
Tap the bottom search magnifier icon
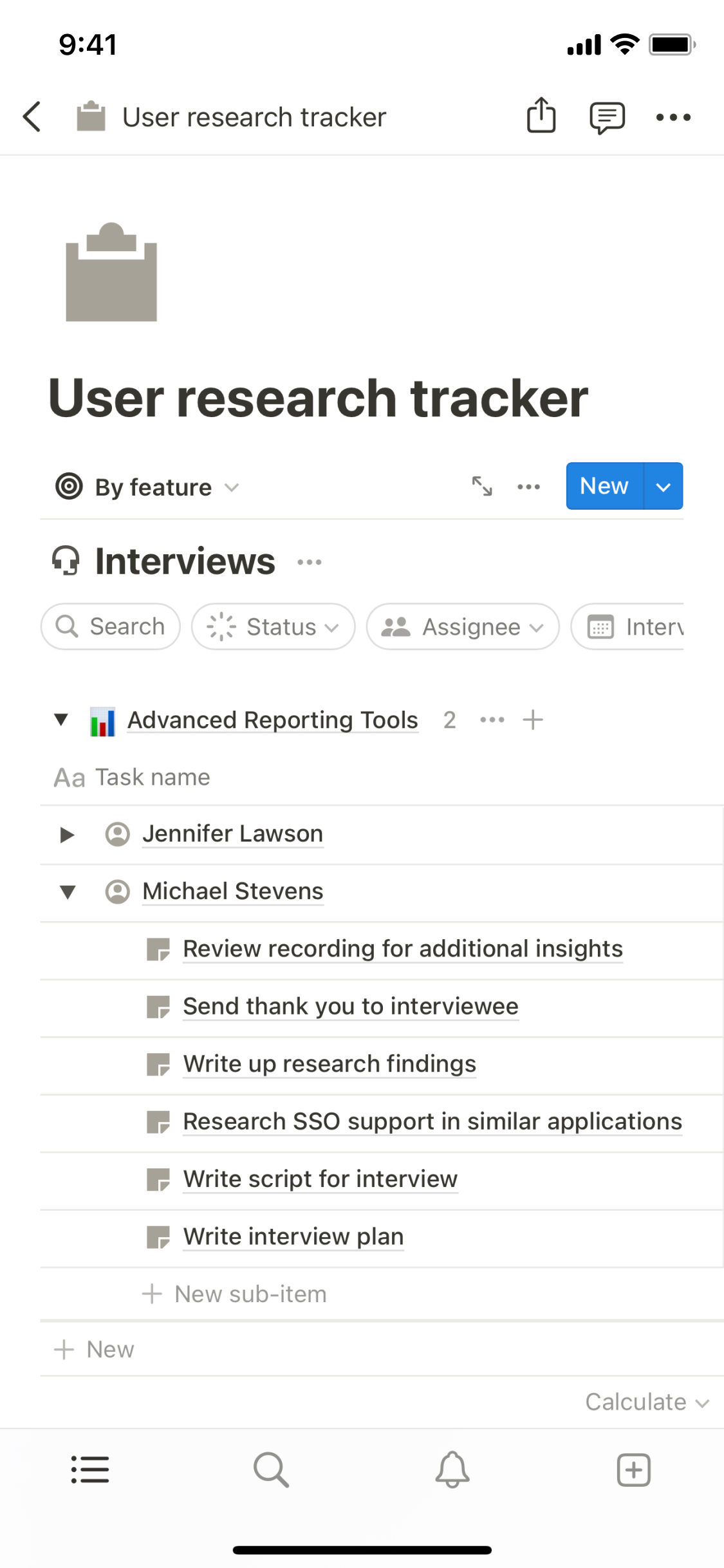[x=271, y=1470]
